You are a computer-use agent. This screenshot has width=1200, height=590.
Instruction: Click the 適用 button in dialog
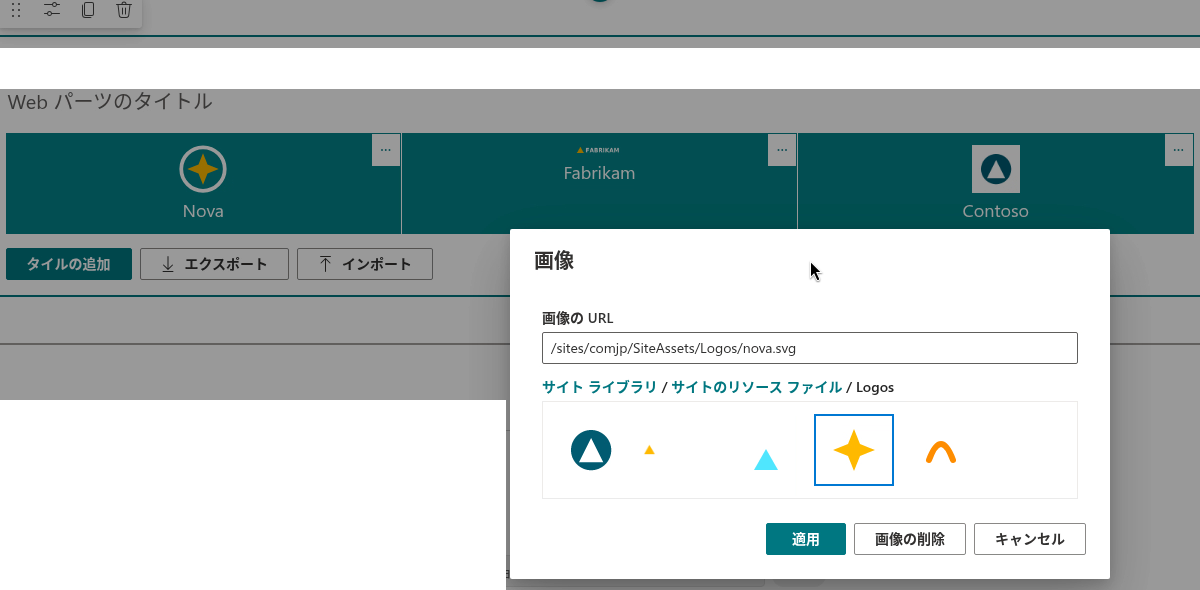[x=806, y=539]
